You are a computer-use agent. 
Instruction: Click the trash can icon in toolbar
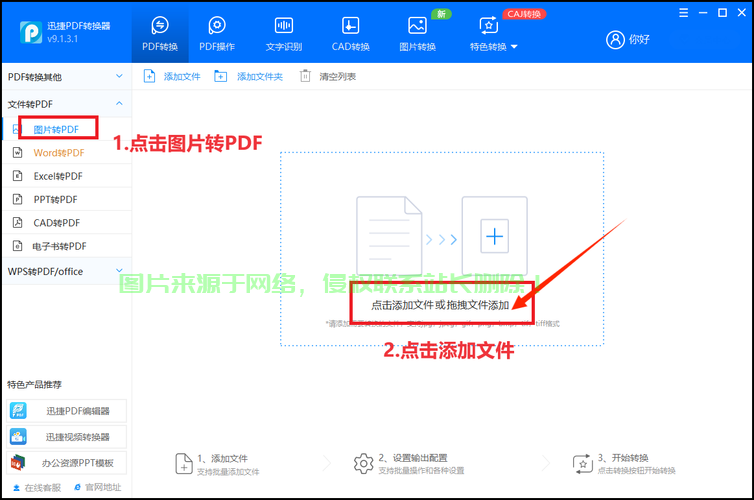305,76
